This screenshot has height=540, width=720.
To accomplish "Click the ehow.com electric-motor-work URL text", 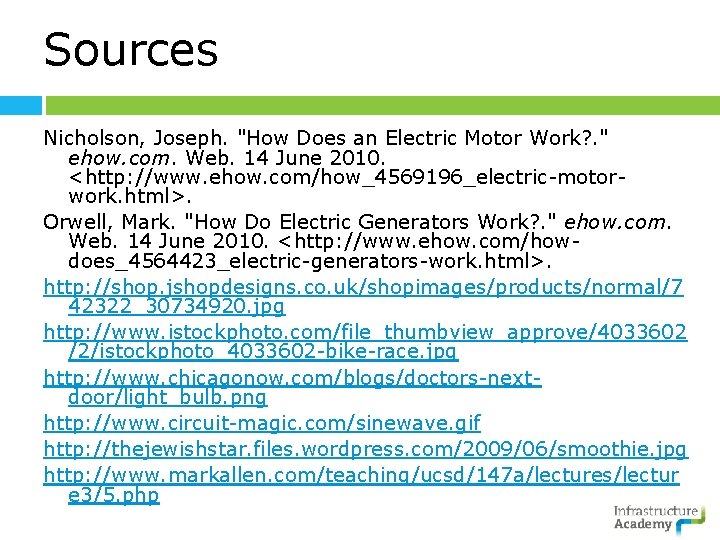I will (347, 187).
